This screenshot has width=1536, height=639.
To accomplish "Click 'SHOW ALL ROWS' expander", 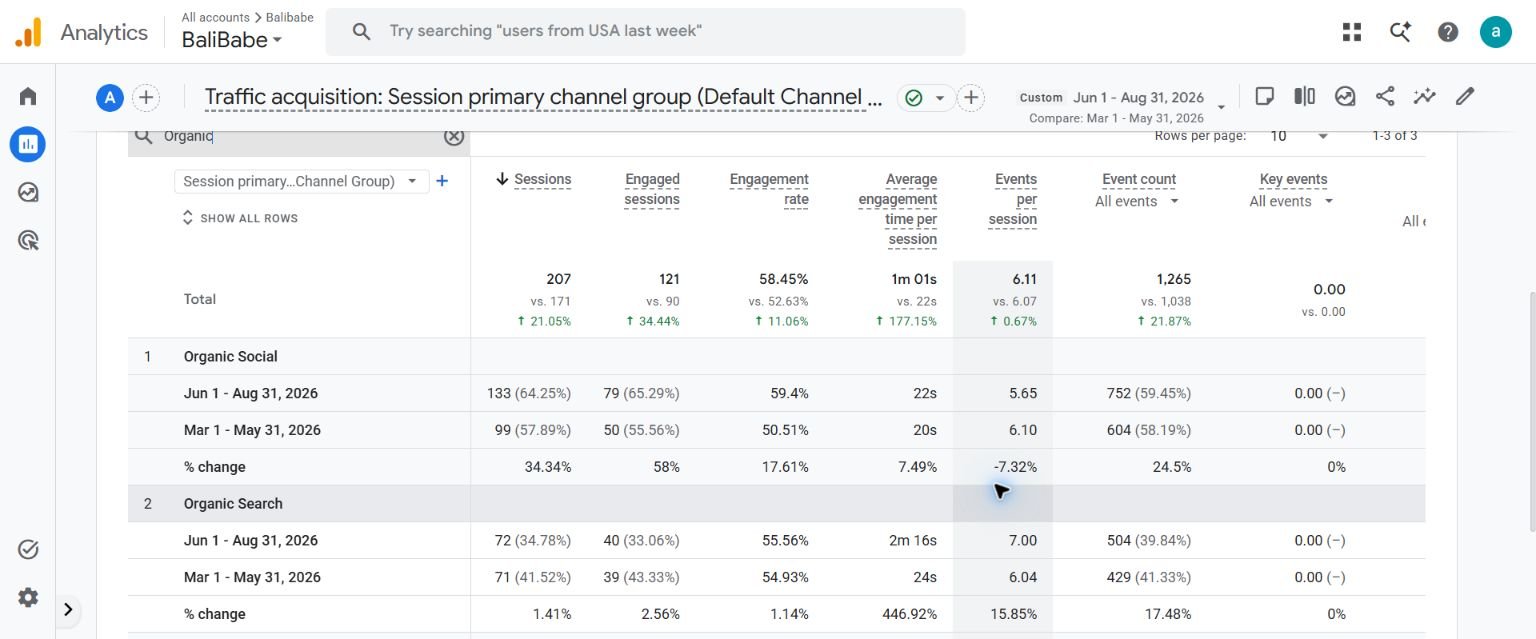I will tap(240, 218).
